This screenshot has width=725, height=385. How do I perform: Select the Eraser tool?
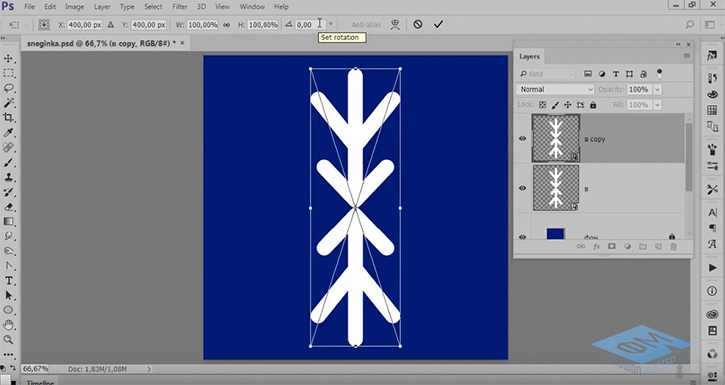(8, 207)
